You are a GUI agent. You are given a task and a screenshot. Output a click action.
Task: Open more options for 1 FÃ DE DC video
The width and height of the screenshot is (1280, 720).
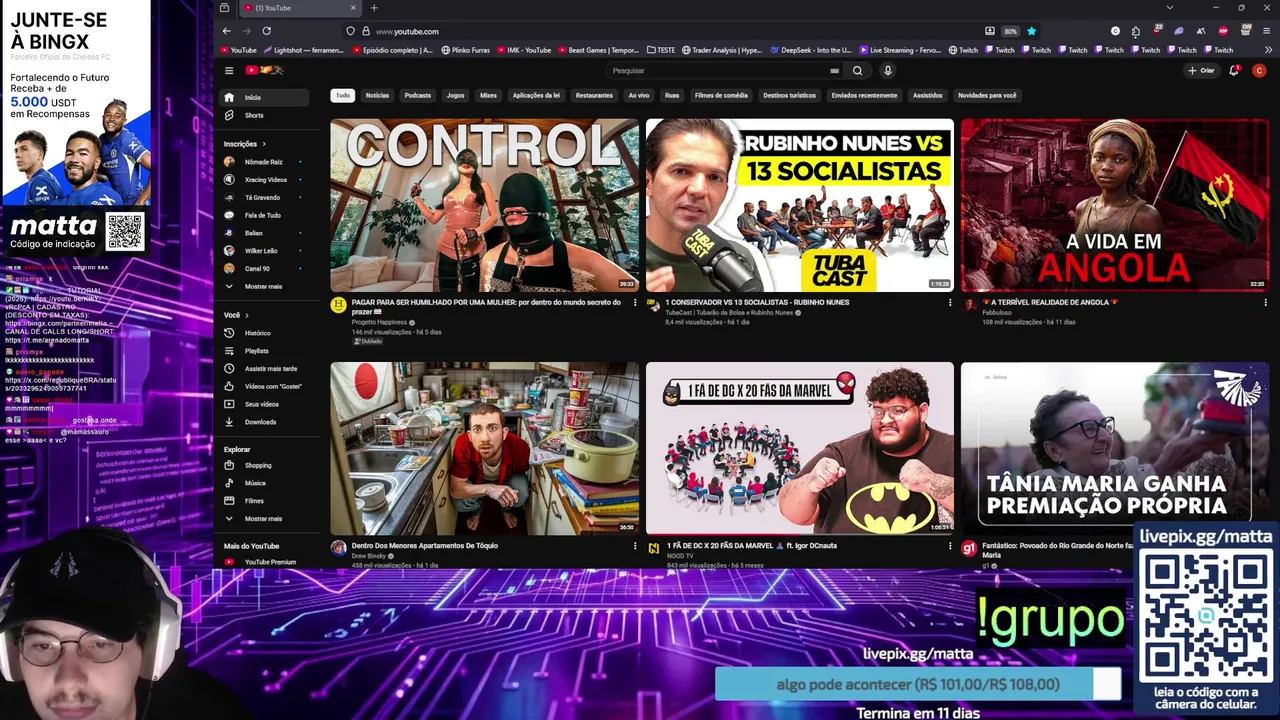(950, 546)
